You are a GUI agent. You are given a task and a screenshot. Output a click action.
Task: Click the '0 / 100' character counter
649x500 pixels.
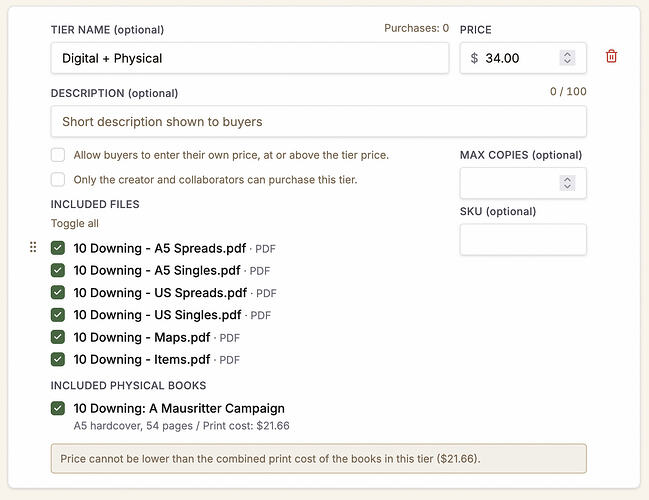(x=568, y=91)
